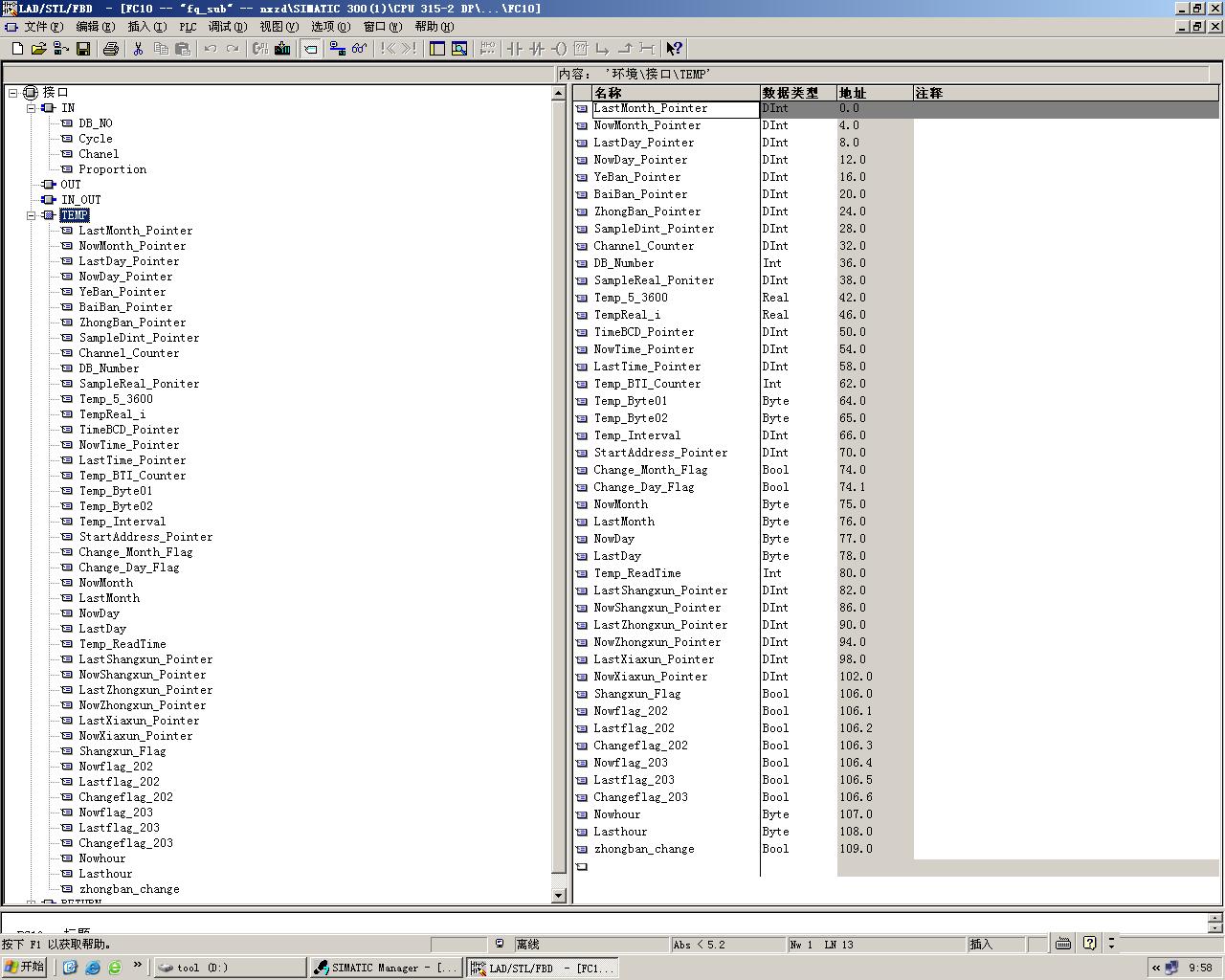Click the tree panel scroll down arrow
The width and height of the screenshot is (1225, 980).
point(559,895)
